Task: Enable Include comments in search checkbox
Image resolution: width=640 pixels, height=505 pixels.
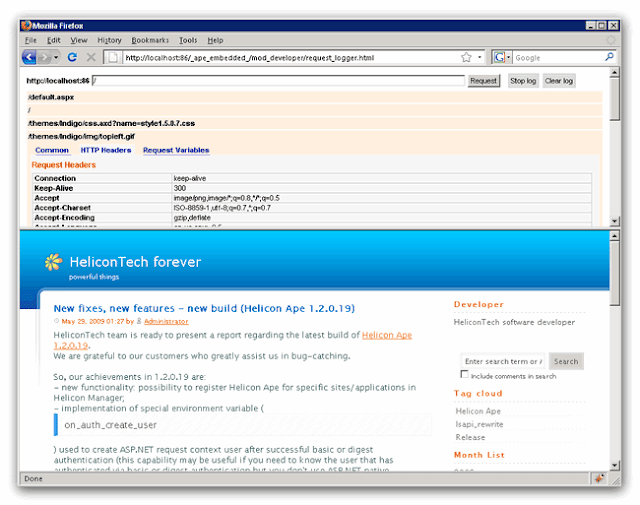Action: point(464,374)
